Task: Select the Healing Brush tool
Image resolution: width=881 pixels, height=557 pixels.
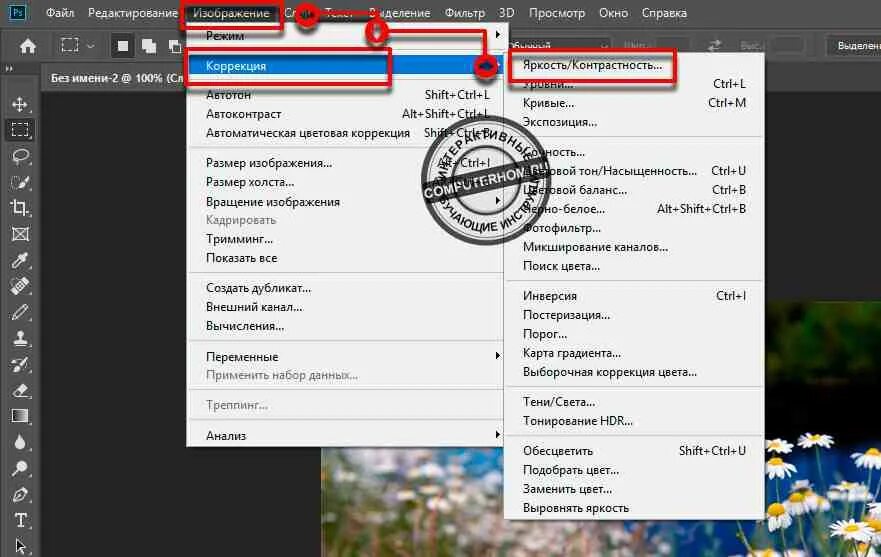Action: 20,286
